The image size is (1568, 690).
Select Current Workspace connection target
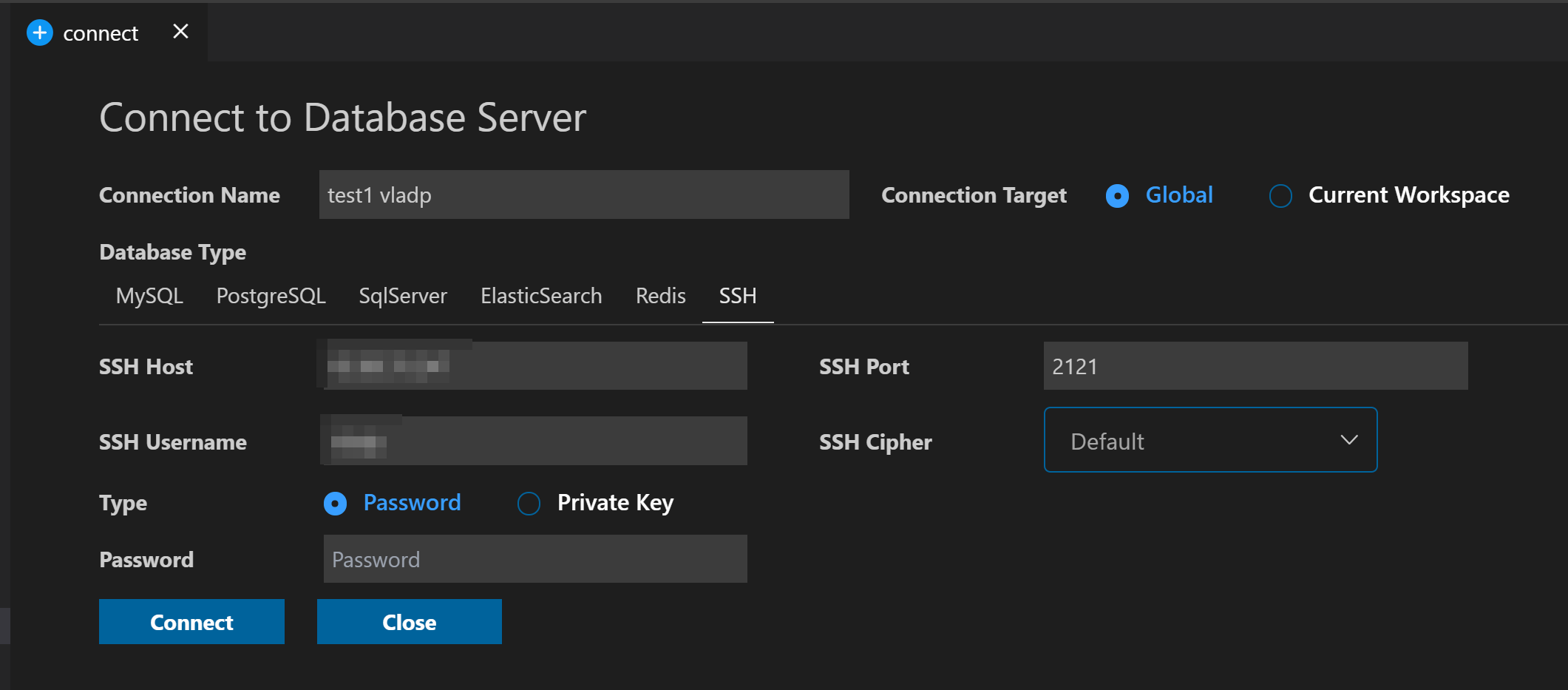point(1280,195)
